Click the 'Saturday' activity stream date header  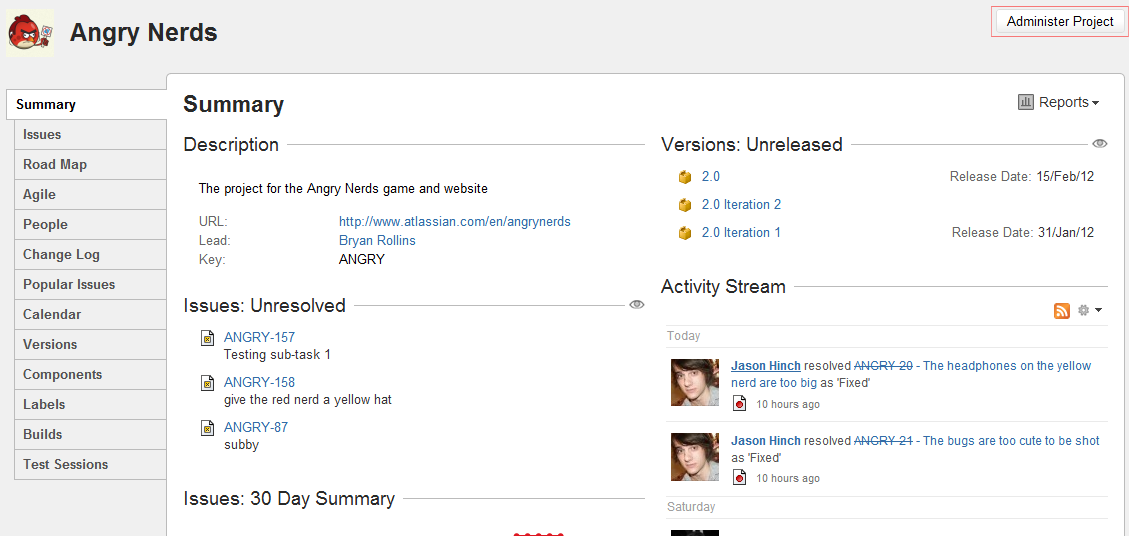[x=691, y=507]
